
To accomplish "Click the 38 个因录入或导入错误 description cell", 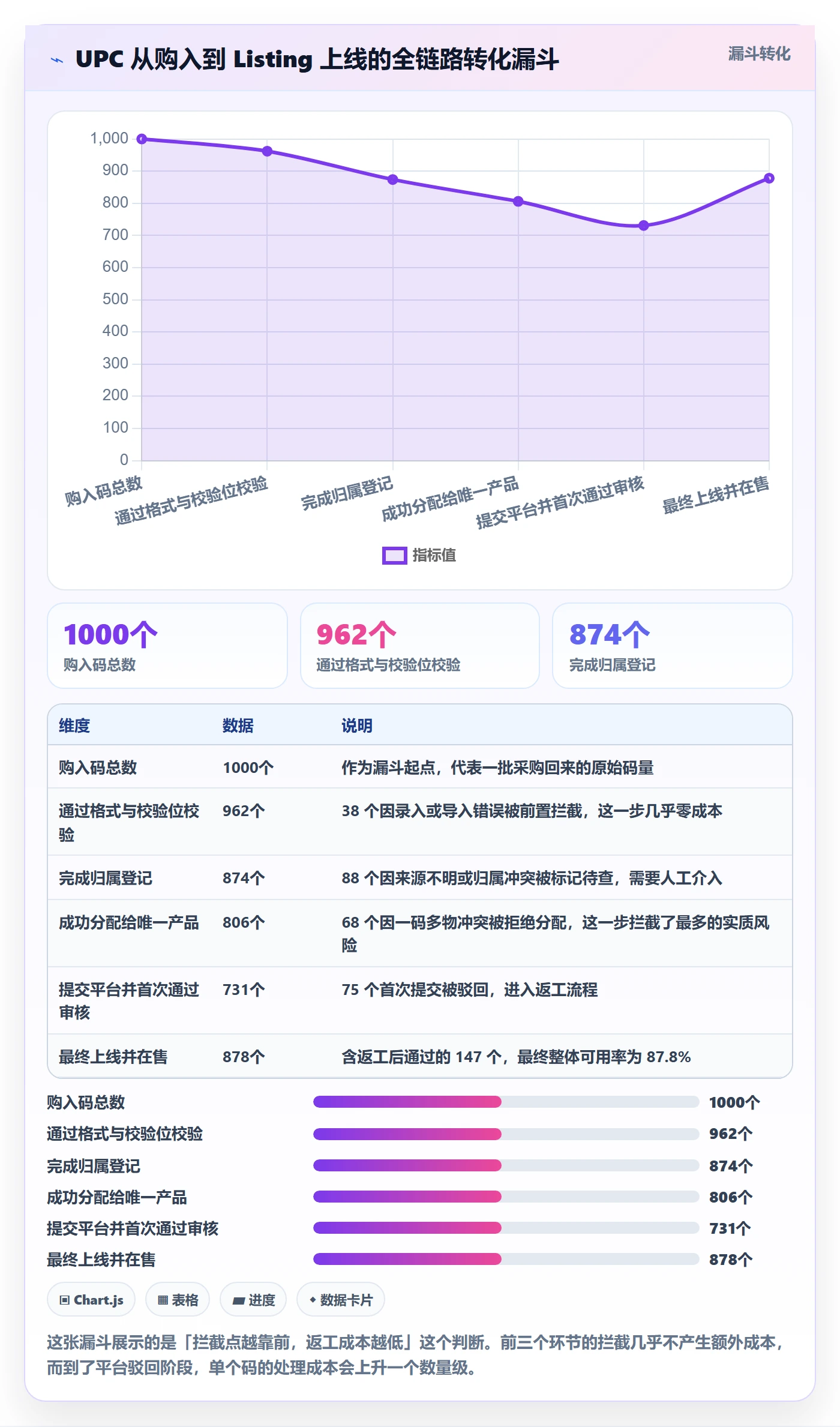I will click(x=532, y=811).
